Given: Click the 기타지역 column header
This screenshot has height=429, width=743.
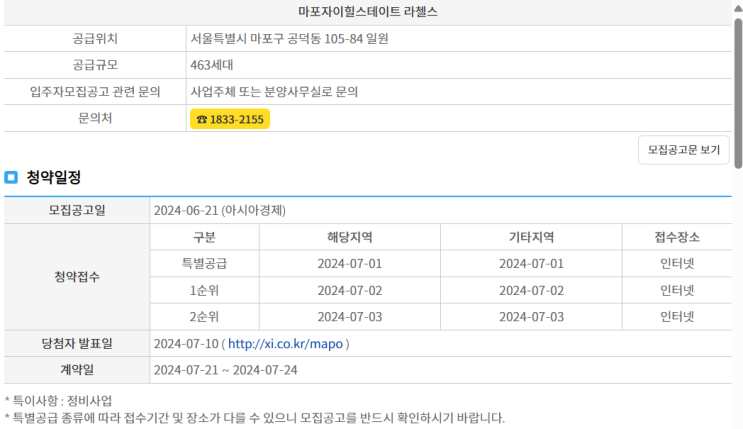Looking at the screenshot, I should pos(531,237).
